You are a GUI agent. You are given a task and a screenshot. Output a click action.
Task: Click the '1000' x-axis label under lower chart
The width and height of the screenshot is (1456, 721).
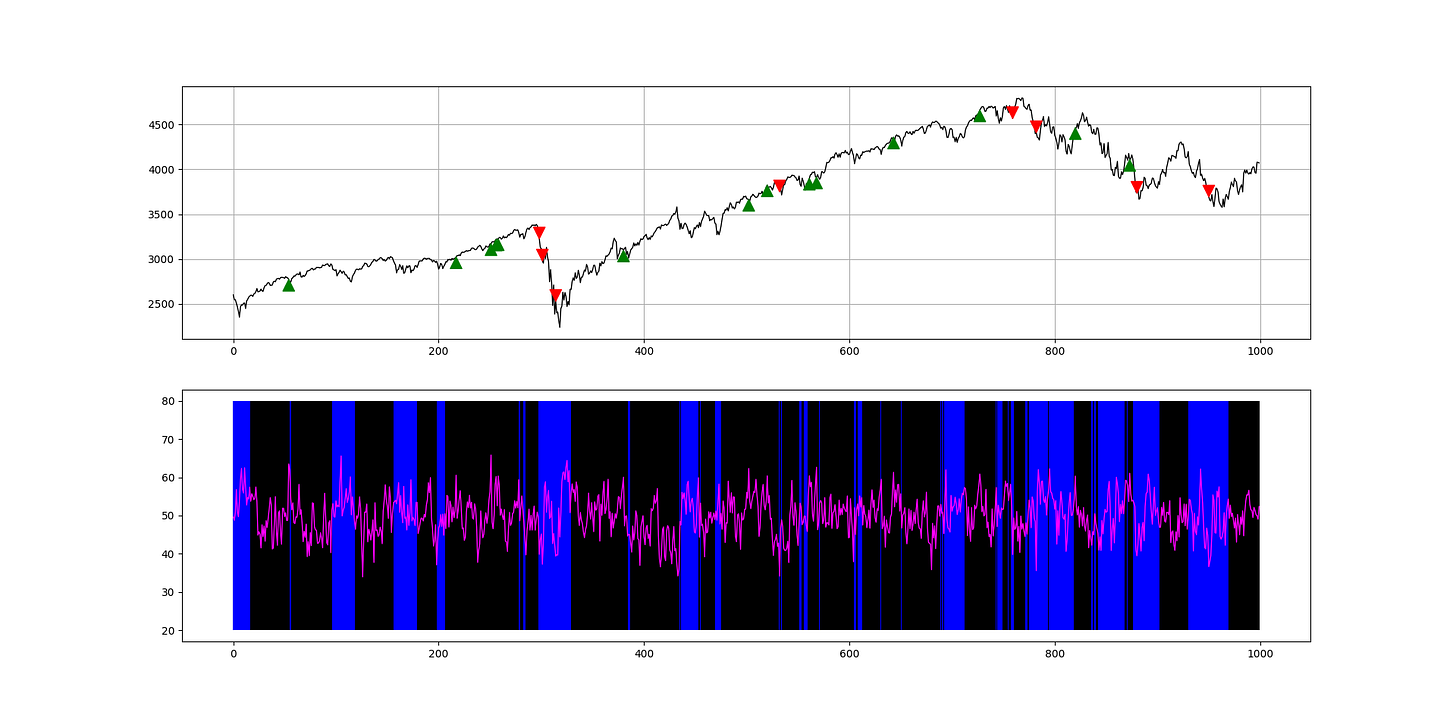pos(1260,655)
